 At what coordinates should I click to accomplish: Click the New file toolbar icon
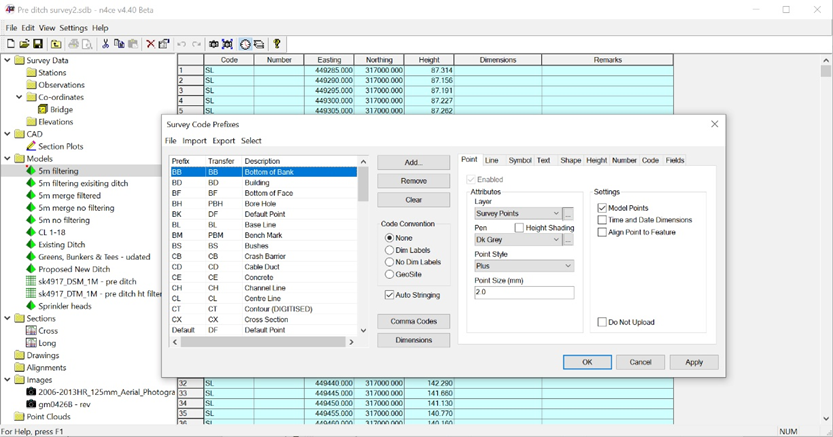point(11,44)
